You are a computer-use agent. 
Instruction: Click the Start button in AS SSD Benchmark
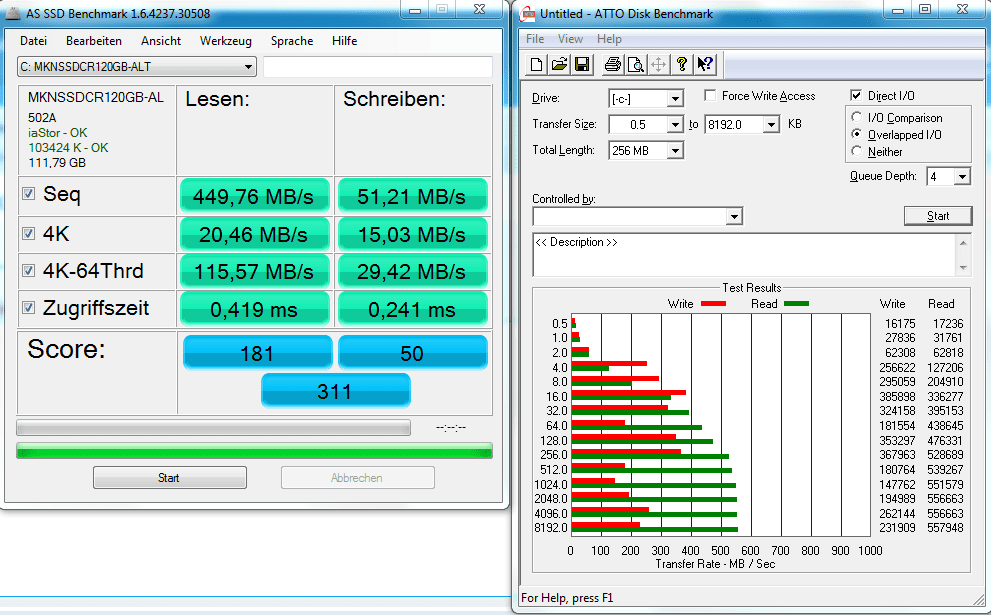(169, 478)
